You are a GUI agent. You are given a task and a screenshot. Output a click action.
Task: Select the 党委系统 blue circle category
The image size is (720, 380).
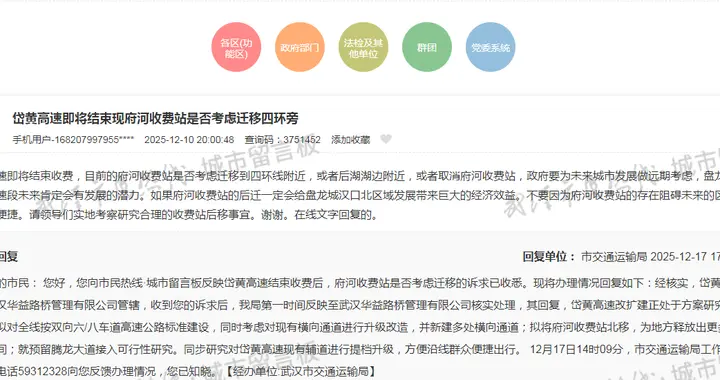[490, 47]
